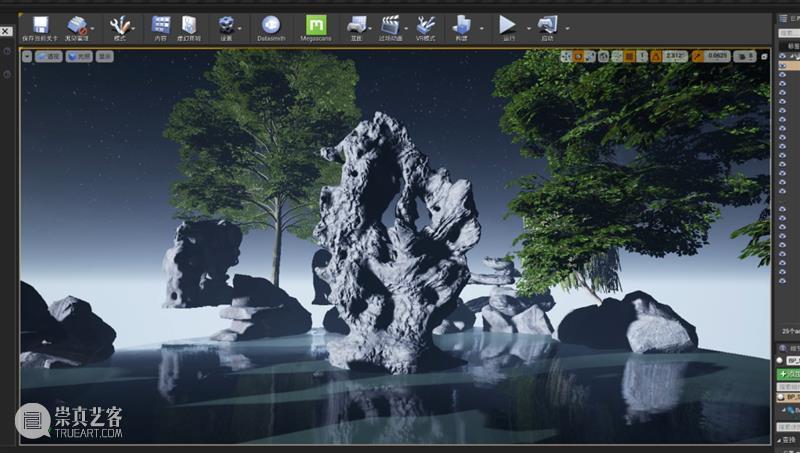800x453 pixels.
Task: Click the Details panel tab icon
Action: coord(783,348)
